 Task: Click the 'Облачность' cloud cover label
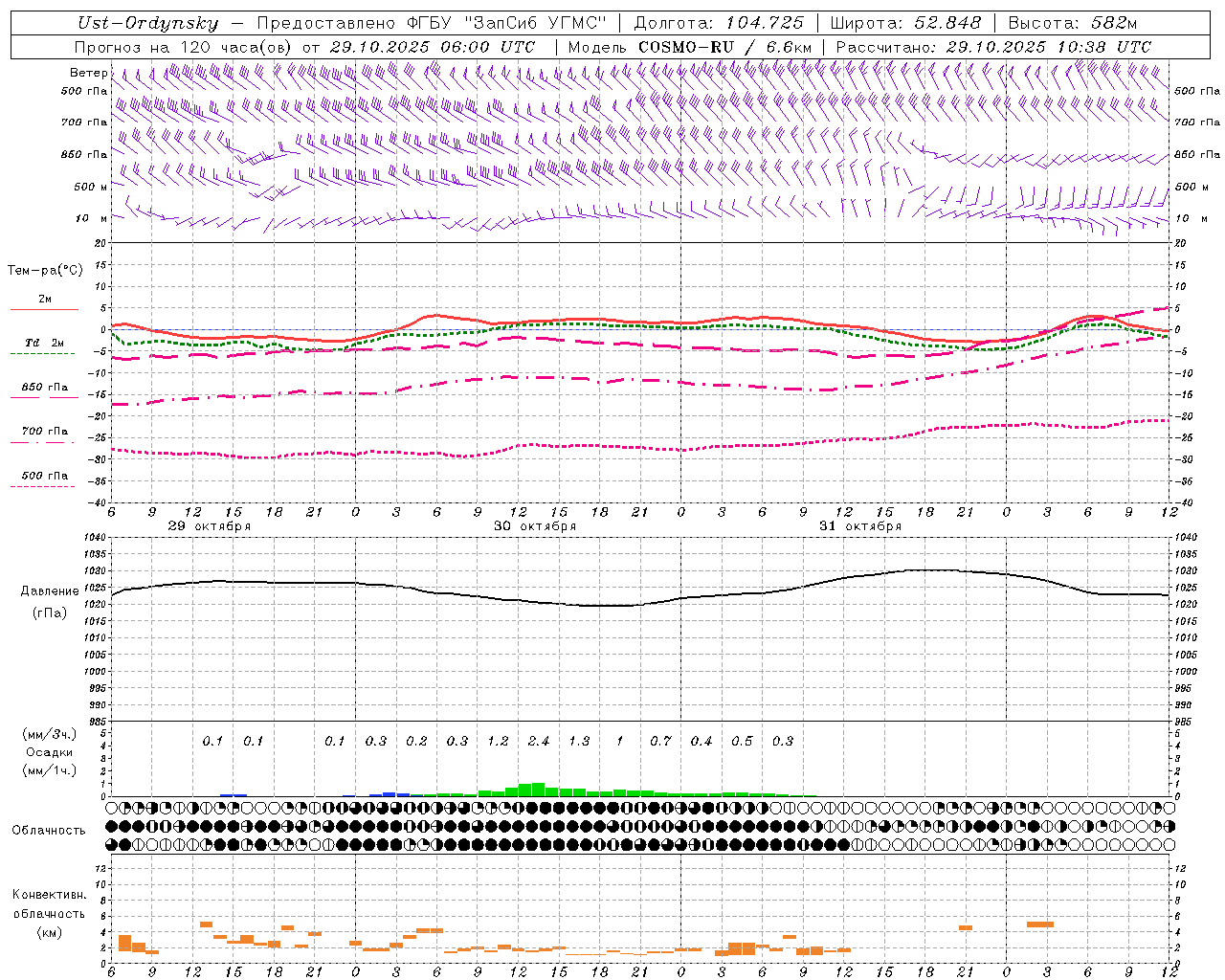click(49, 830)
